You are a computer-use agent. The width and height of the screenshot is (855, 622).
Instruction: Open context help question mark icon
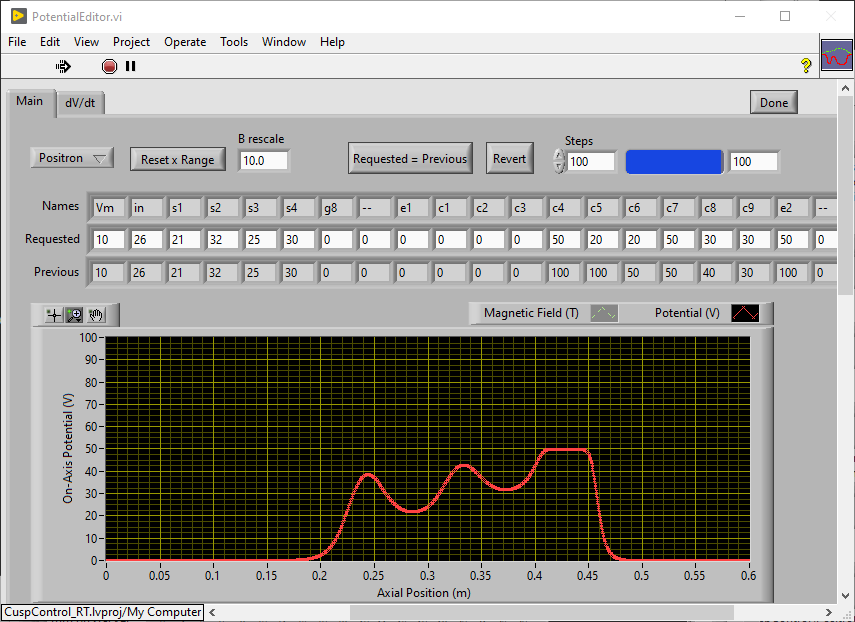[x=806, y=66]
